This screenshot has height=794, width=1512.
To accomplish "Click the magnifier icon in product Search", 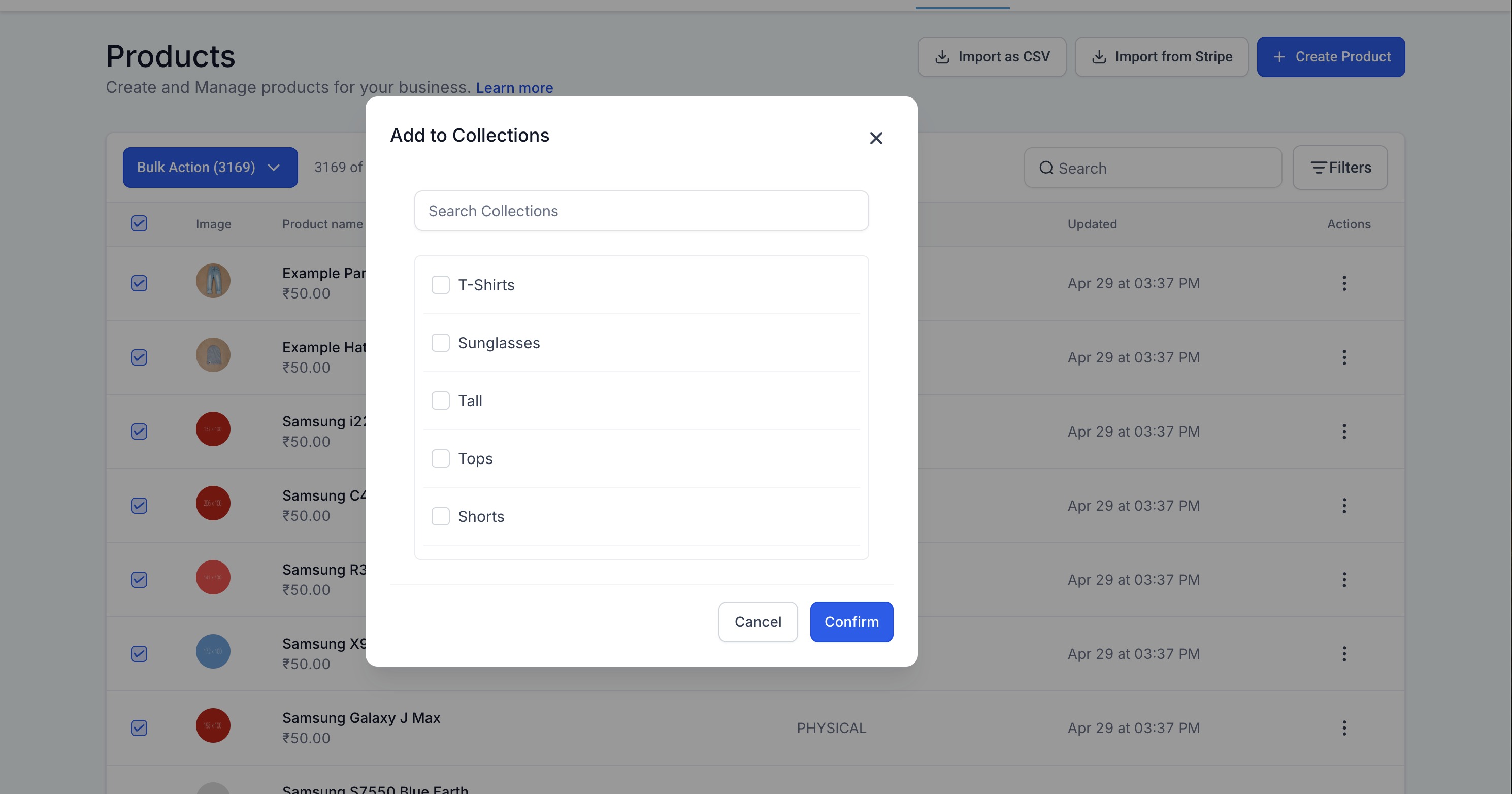I will tap(1046, 169).
